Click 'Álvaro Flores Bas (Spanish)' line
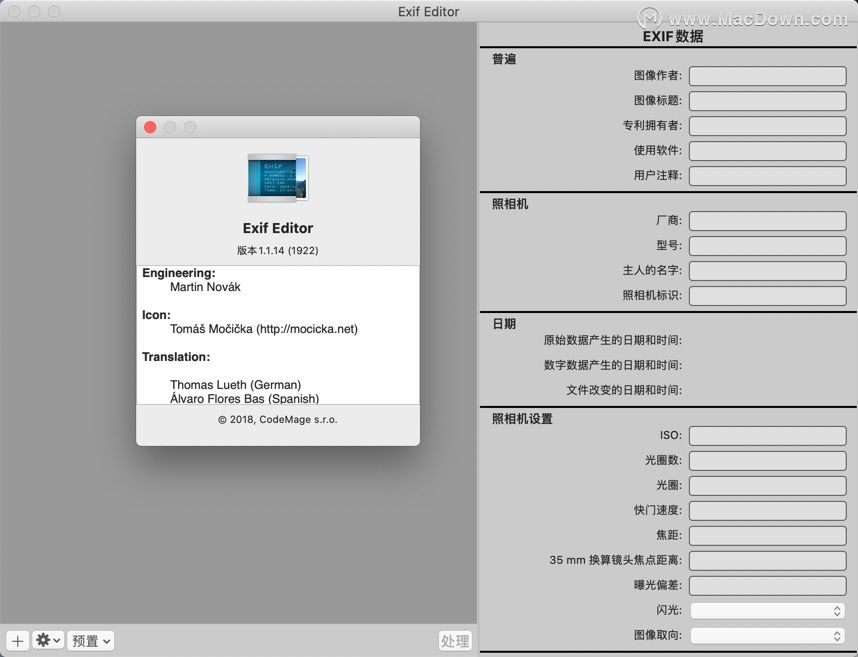Screen dimensions: 858x657 (245, 398)
